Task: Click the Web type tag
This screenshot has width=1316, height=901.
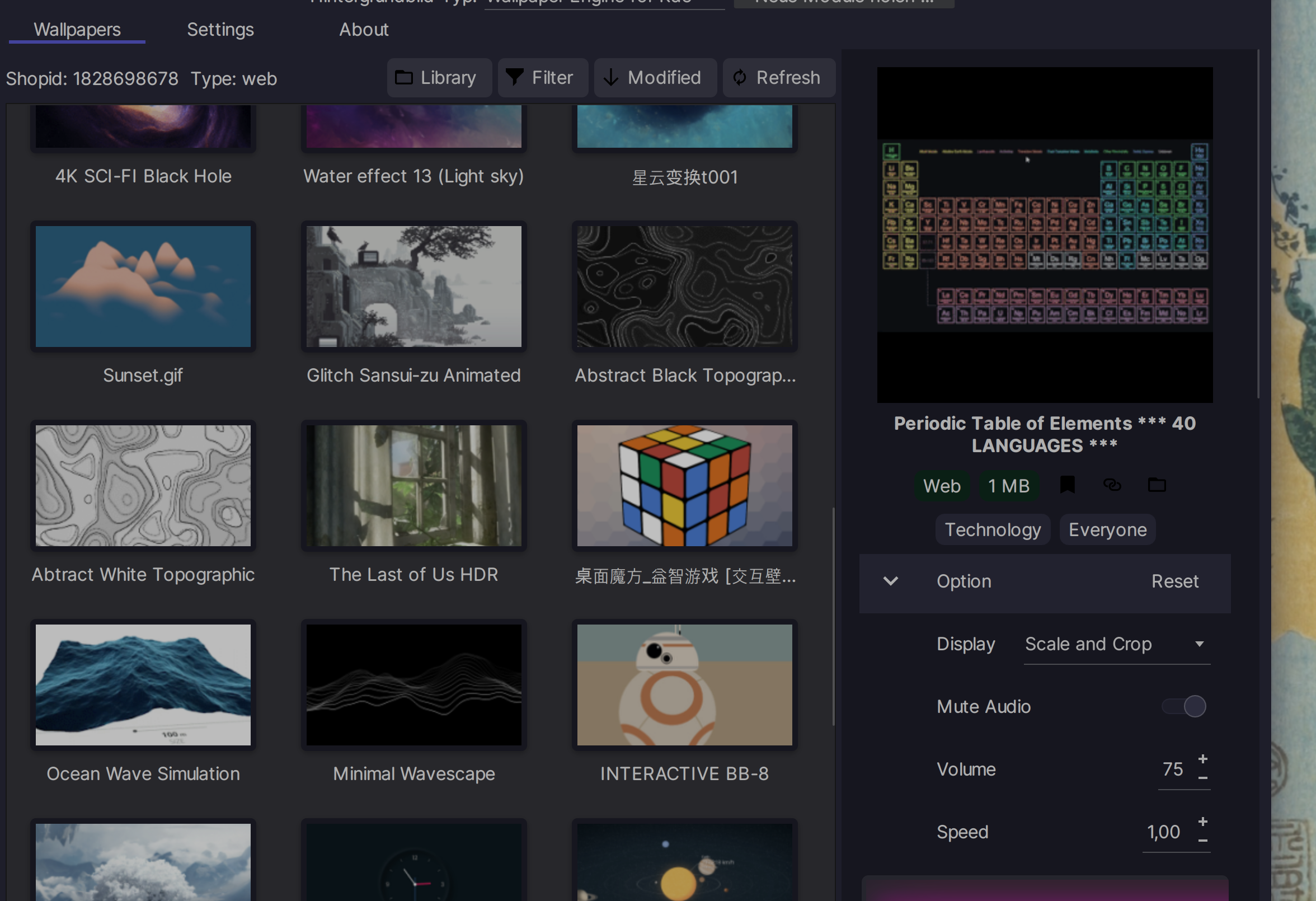Action: [x=942, y=486]
